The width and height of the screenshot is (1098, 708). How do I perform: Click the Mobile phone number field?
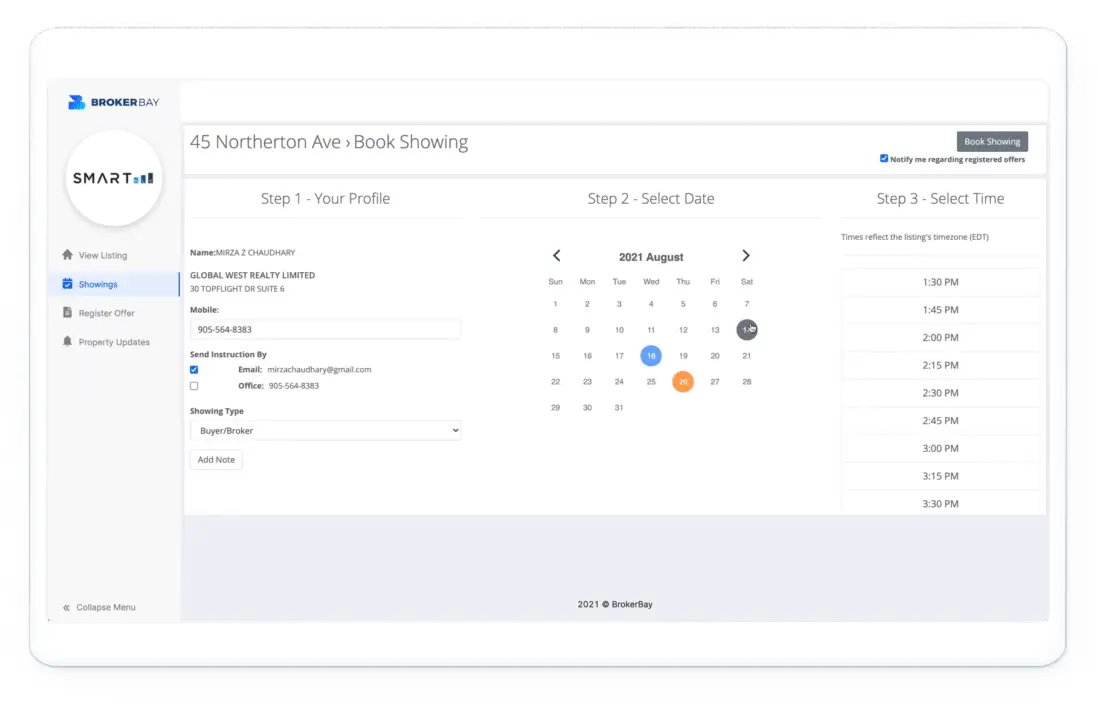click(325, 329)
